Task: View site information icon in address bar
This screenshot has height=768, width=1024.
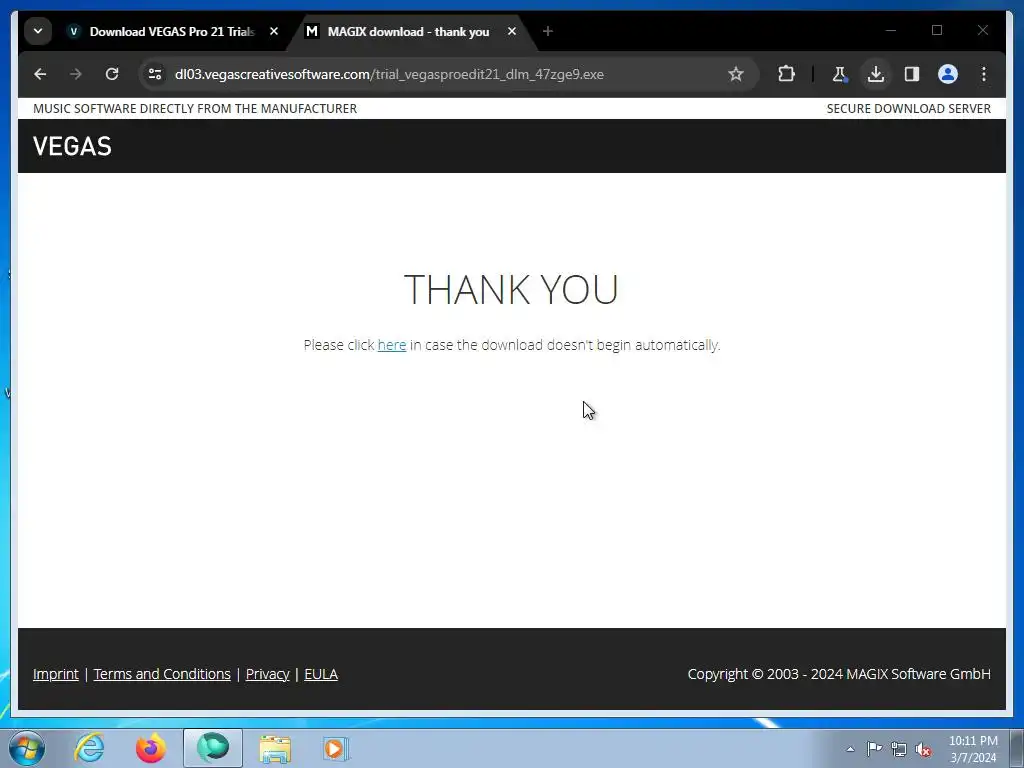Action: coord(155,74)
